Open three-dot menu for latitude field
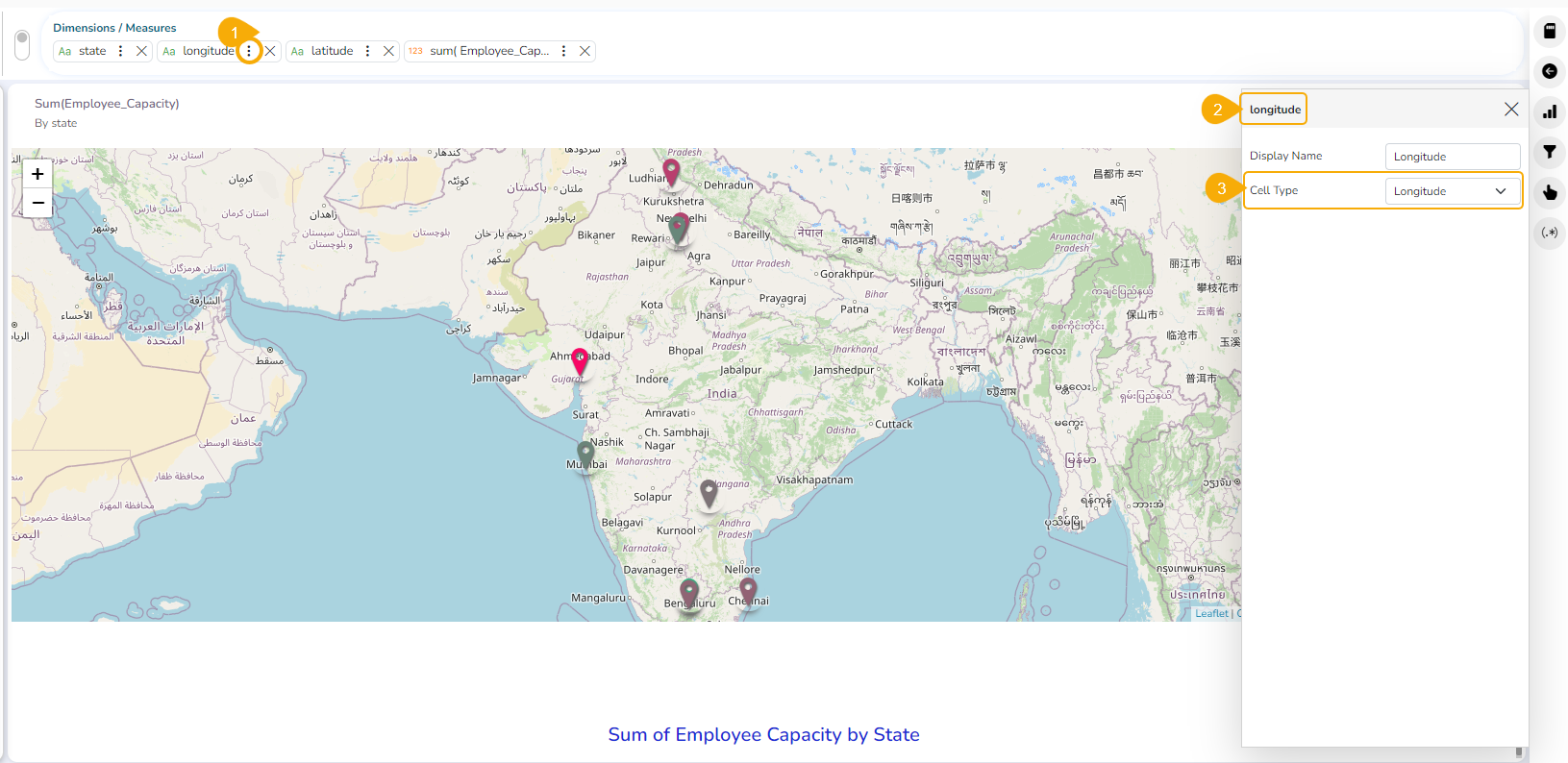The height and width of the screenshot is (763, 1568). (367, 51)
